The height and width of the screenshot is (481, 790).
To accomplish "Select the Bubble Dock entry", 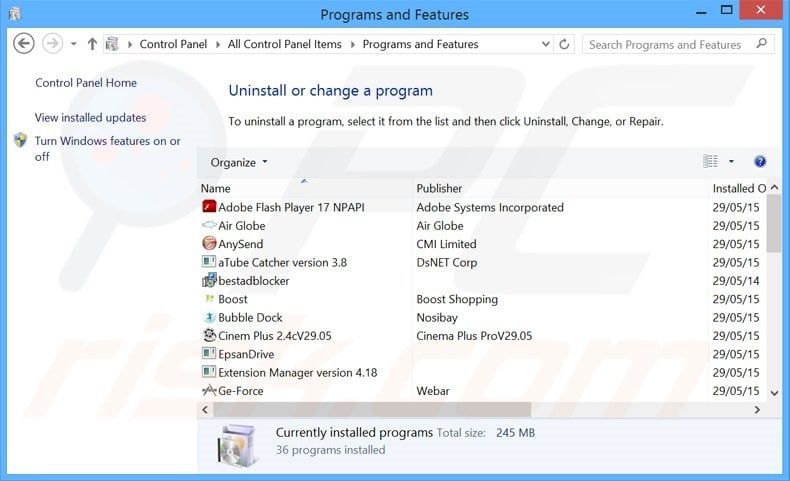I will [x=250, y=317].
